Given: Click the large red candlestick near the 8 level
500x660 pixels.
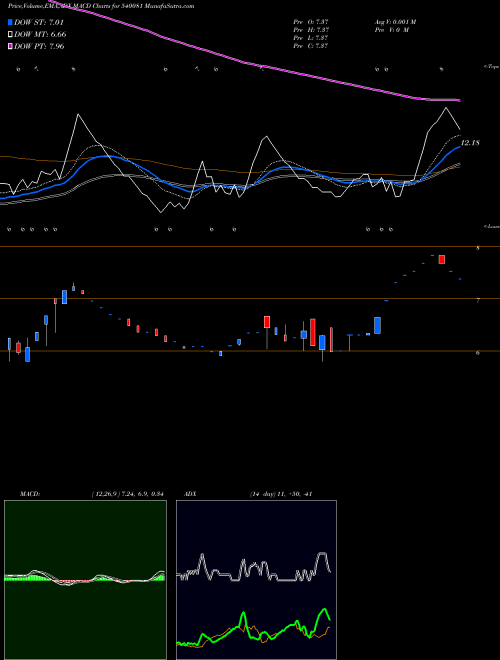Looking at the screenshot, I should pyautogui.click(x=441, y=259).
